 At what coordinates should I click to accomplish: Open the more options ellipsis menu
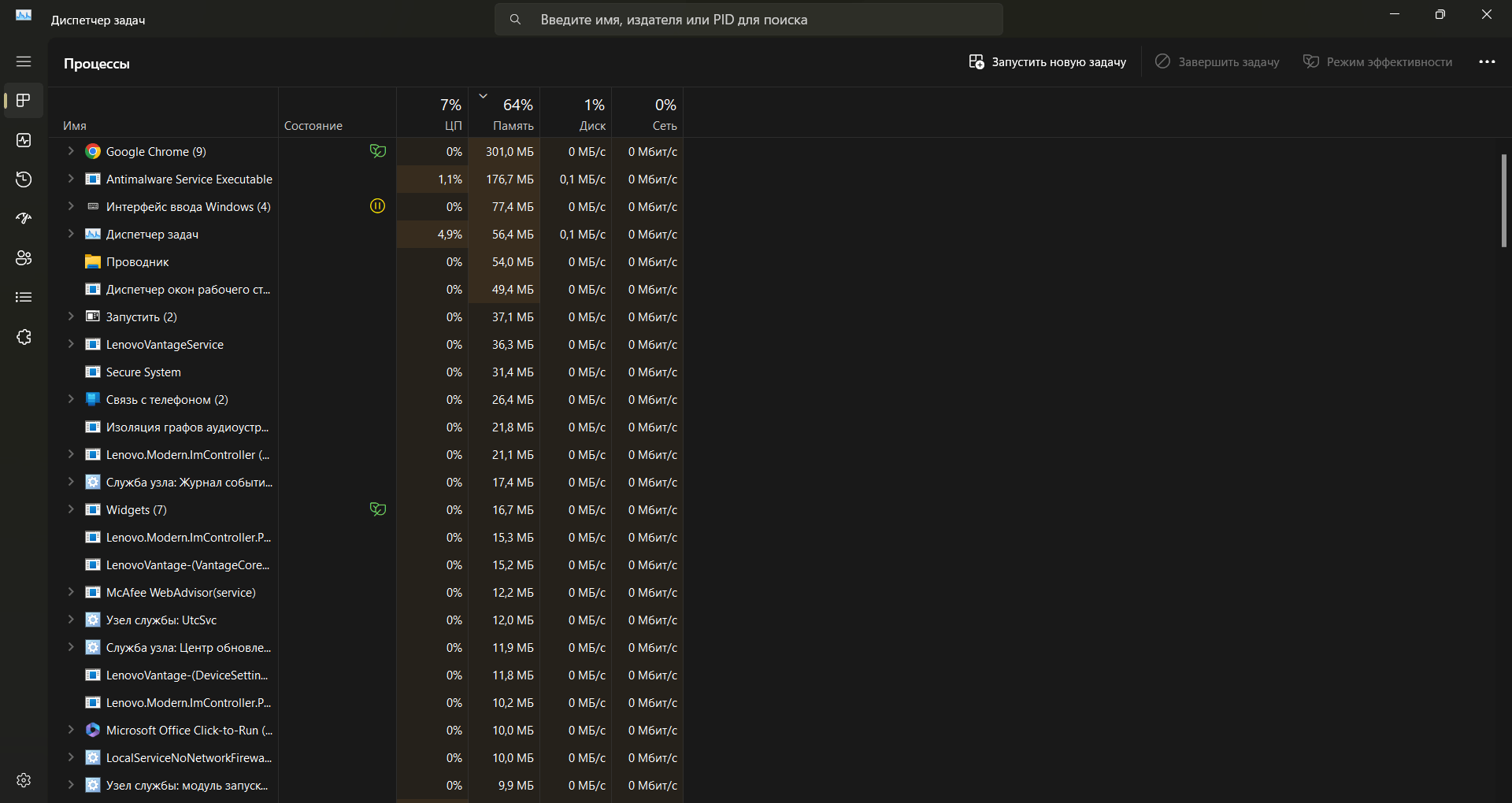1487,61
